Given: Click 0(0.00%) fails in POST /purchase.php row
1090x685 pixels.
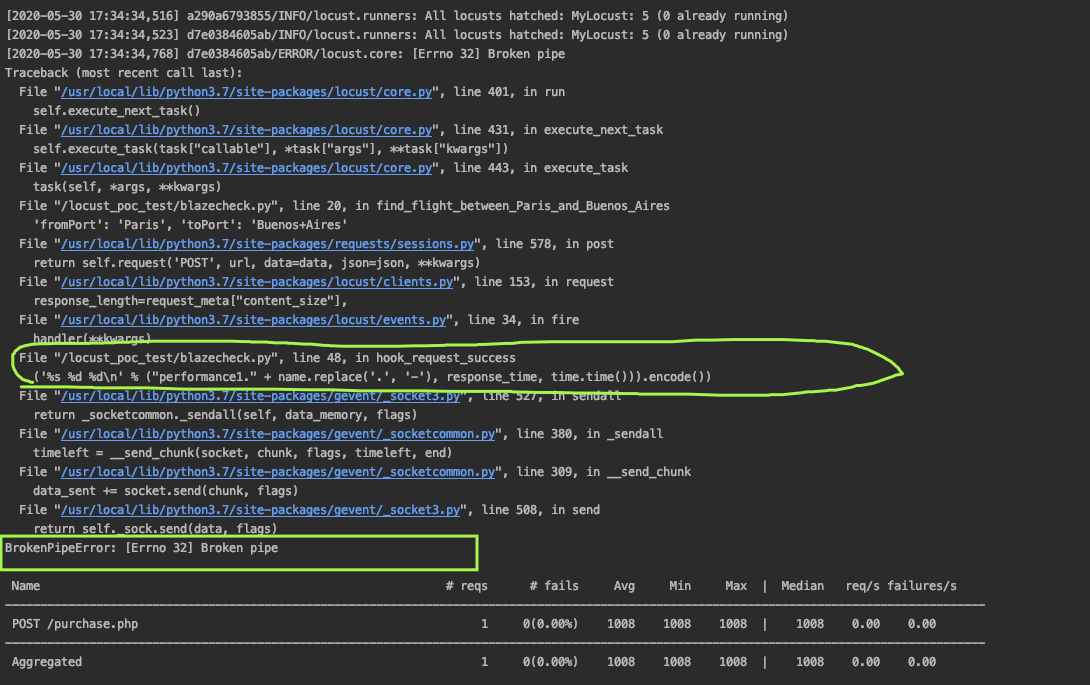Looking at the screenshot, I should 551,624.
